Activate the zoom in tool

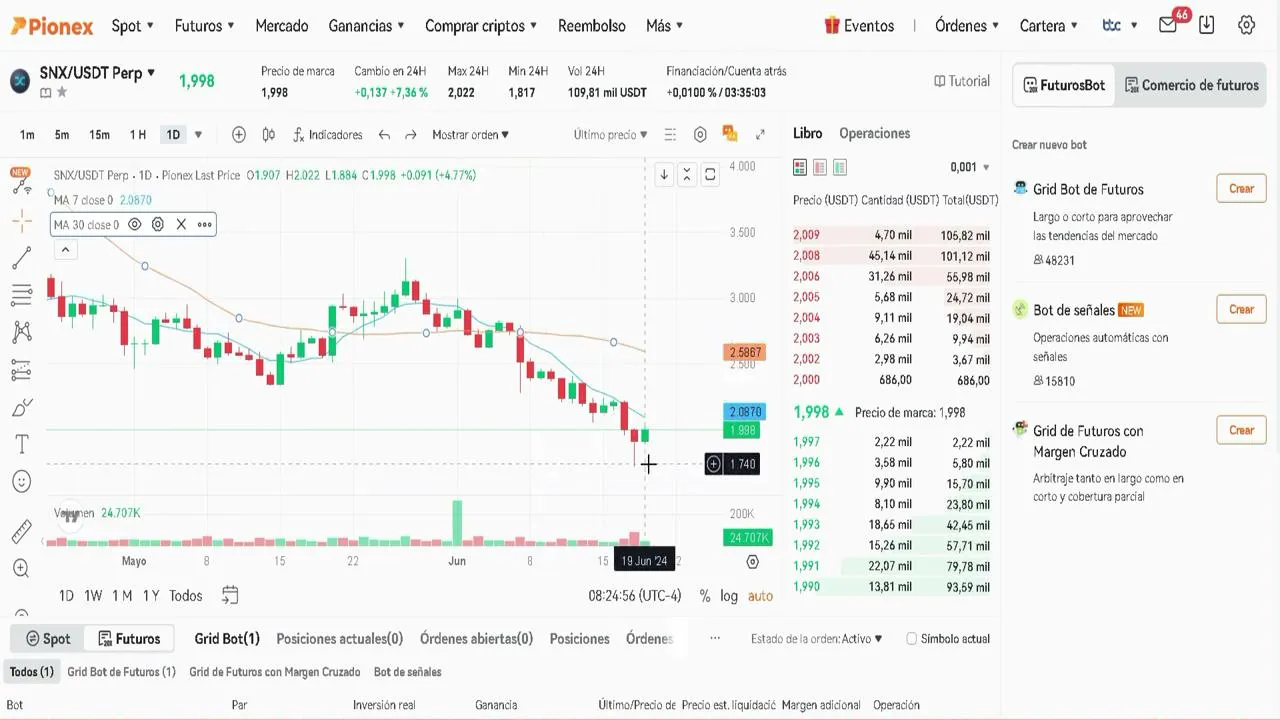coord(21,569)
